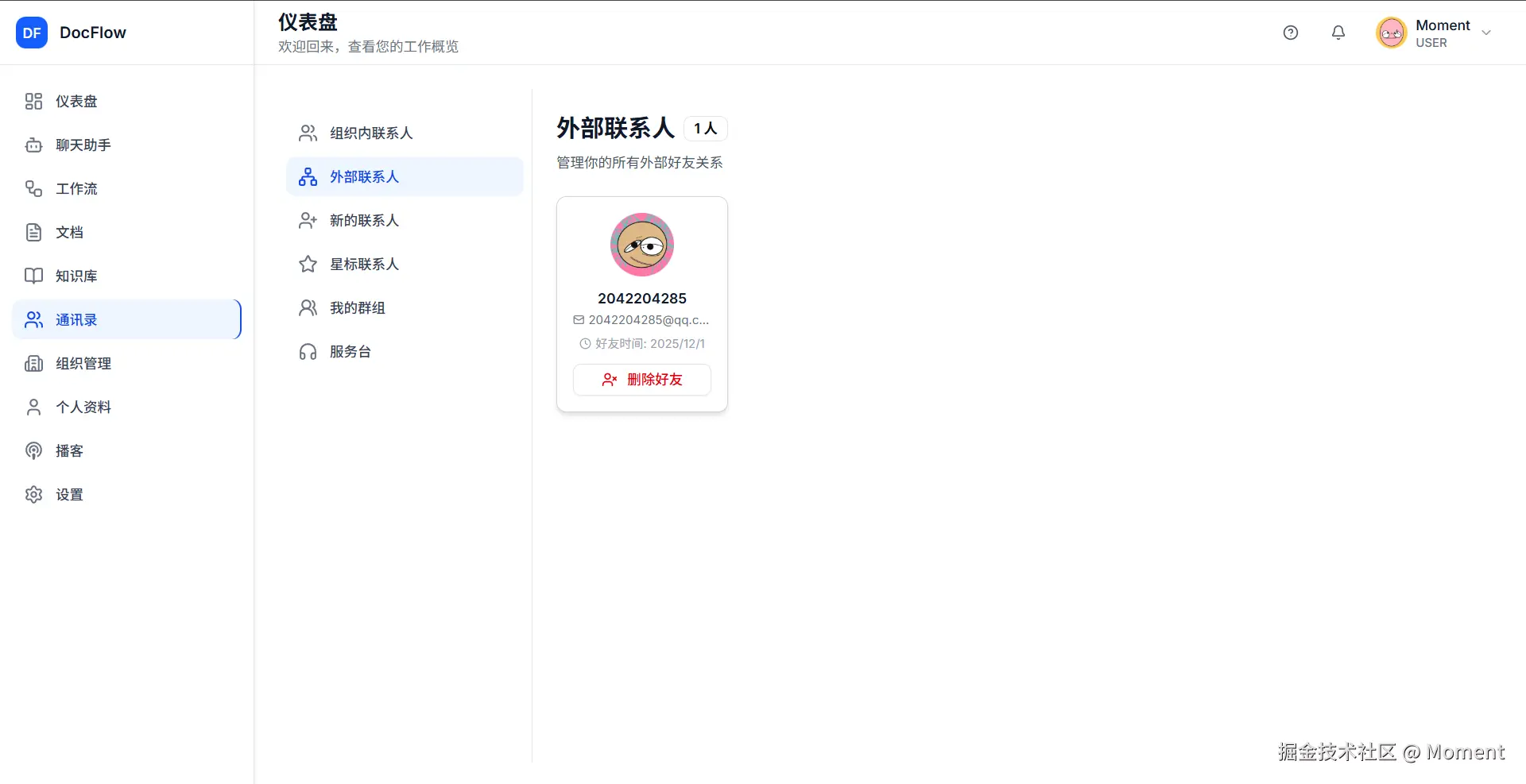This screenshot has height=784, width=1526.
Task: Click the 服务台 headset icon
Action: pyautogui.click(x=308, y=351)
